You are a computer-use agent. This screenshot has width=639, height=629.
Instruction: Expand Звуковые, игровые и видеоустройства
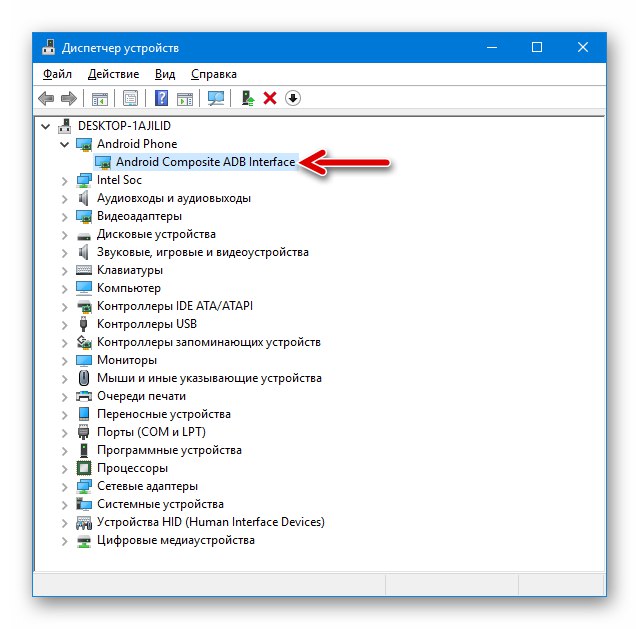point(64,253)
